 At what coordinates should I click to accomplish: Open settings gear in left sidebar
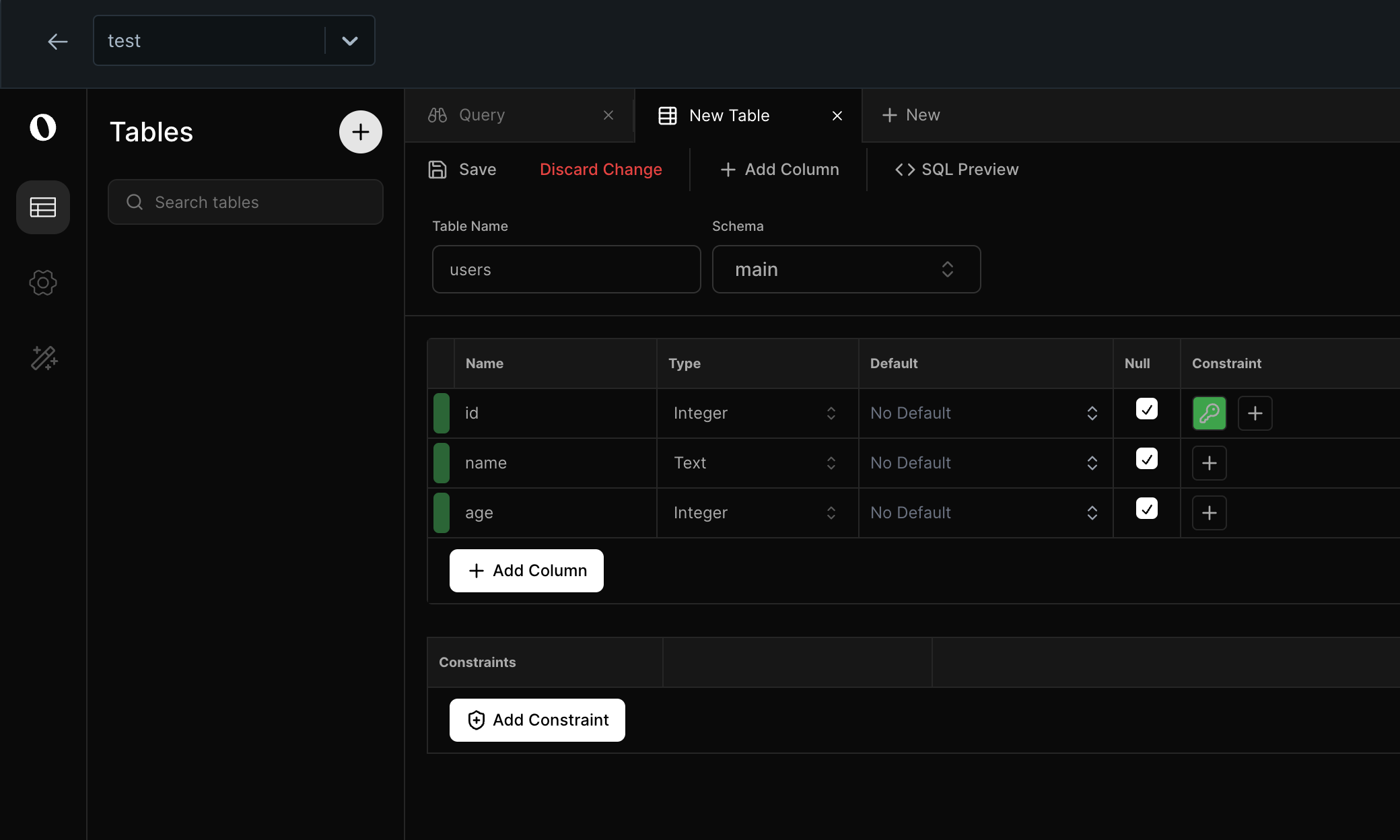(x=43, y=283)
